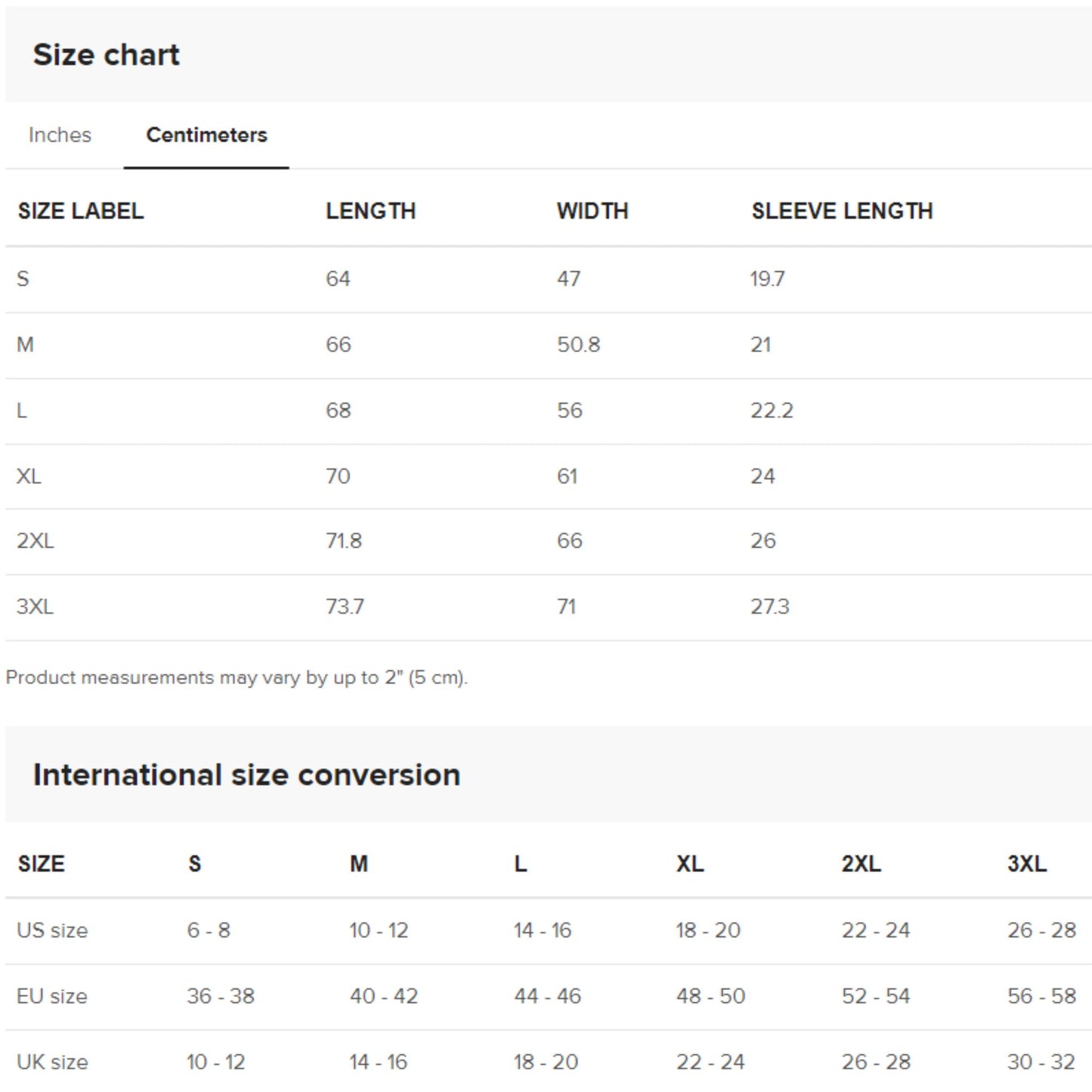Image resolution: width=1092 pixels, height=1092 pixels.
Task: Select the SIZE LABEL column header
Action: [80, 212]
